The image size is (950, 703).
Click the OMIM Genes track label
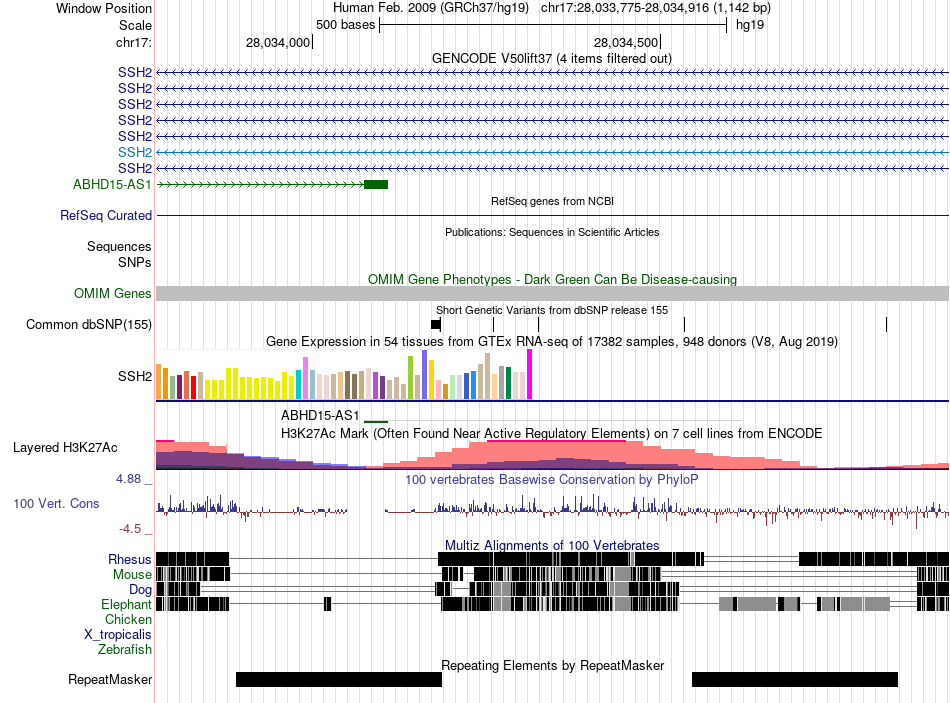pyautogui.click(x=112, y=293)
